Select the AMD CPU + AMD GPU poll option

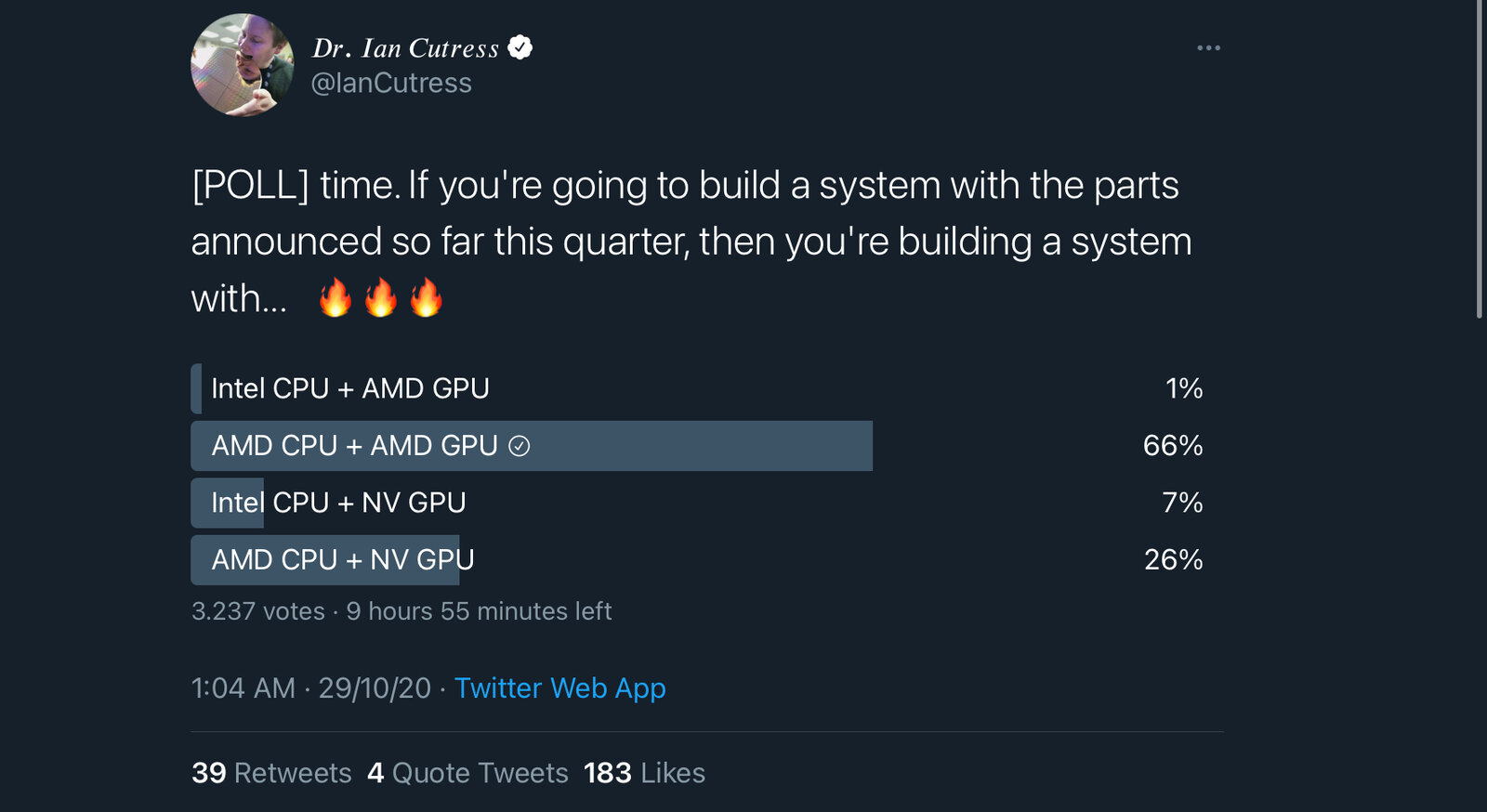point(697,446)
